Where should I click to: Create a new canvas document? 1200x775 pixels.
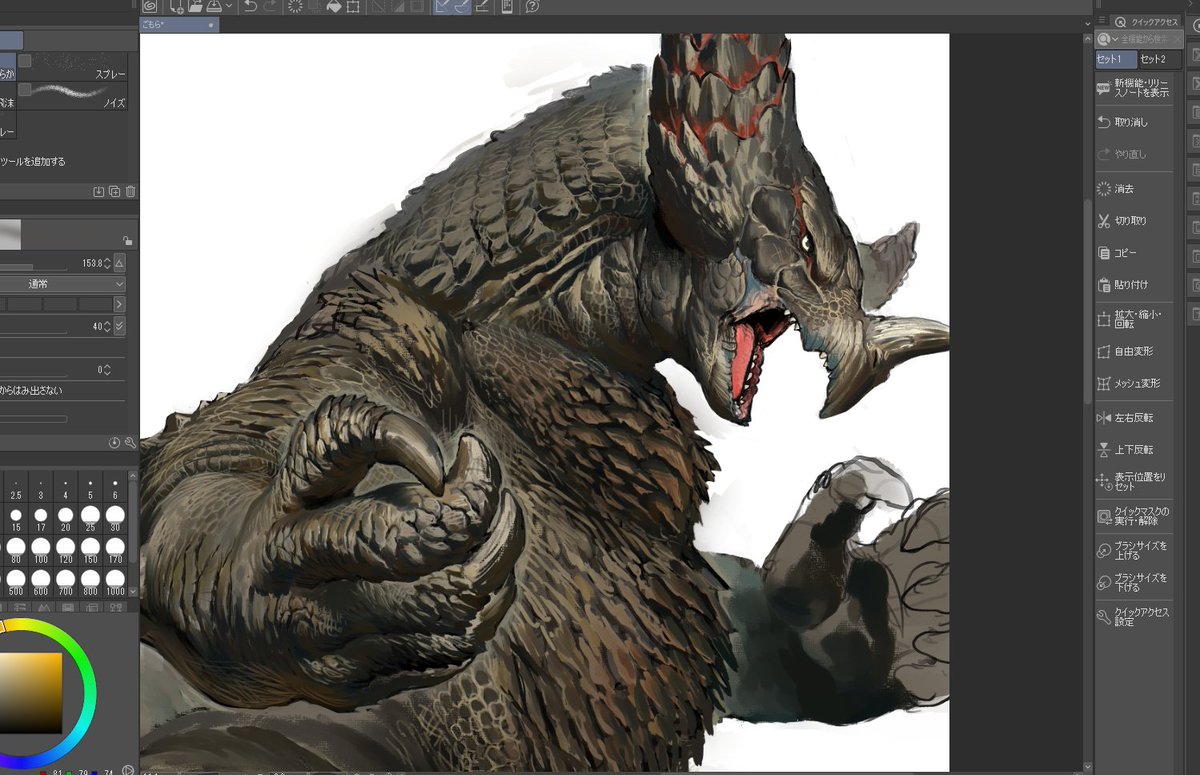(x=178, y=6)
